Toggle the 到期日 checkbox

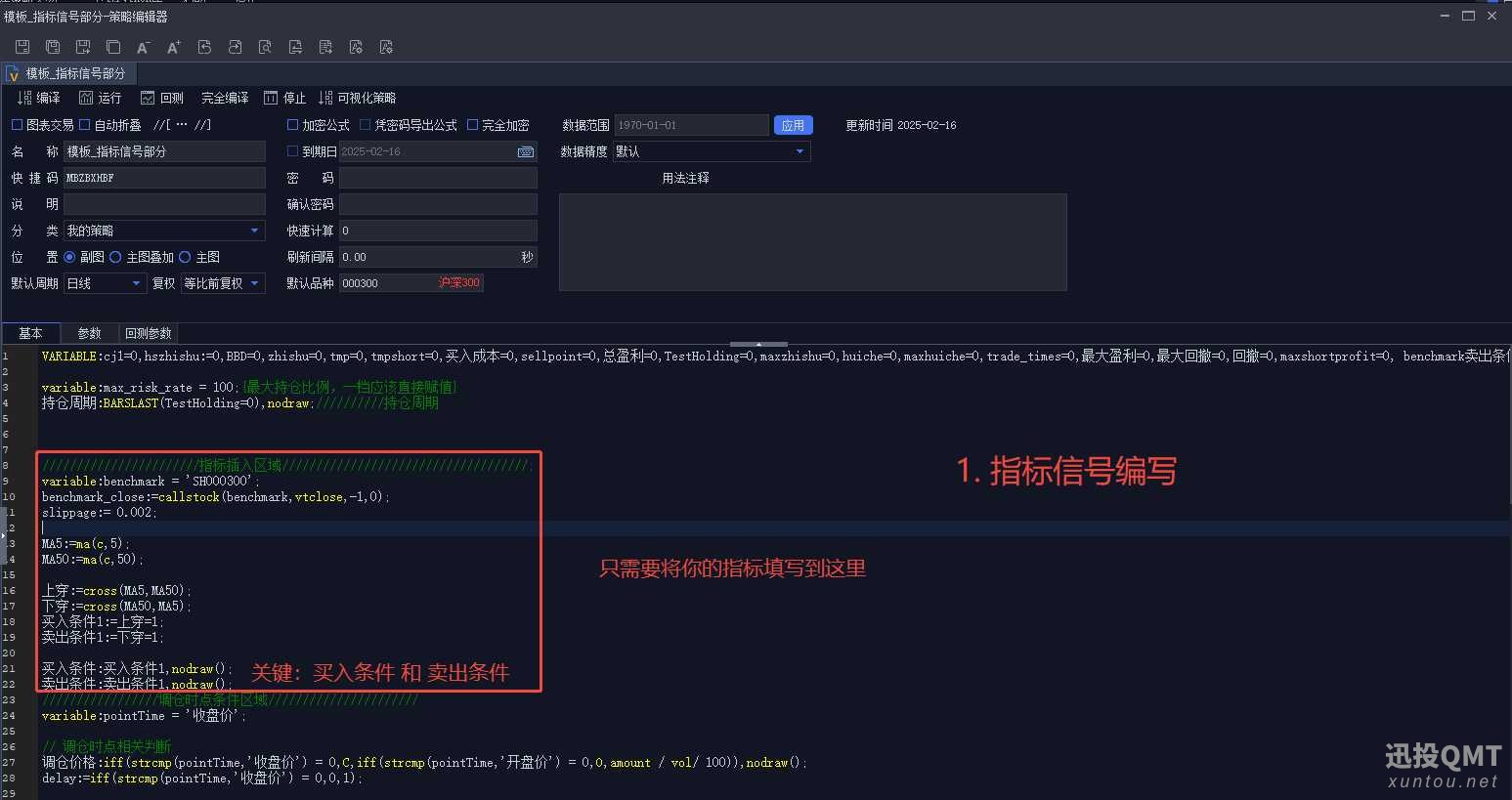click(x=292, y=151)
